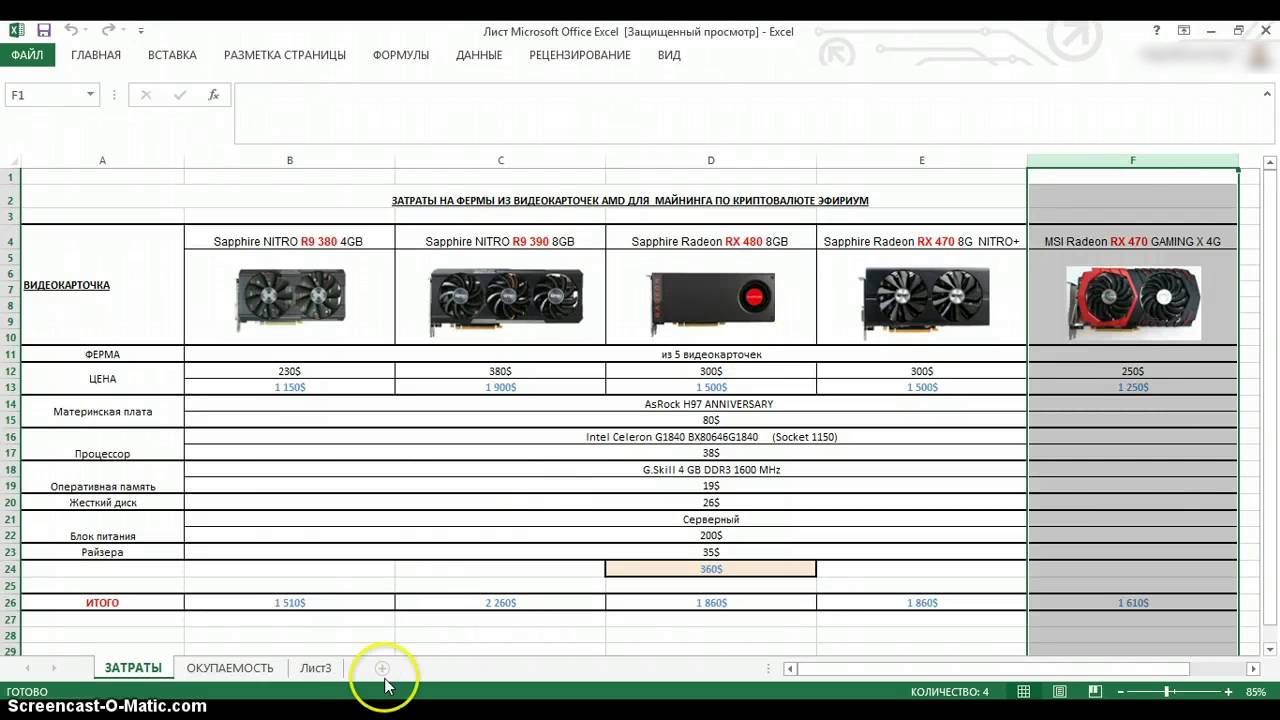Click the Undo arrow icon
The image size is (1280, 720).
(71, 31)
